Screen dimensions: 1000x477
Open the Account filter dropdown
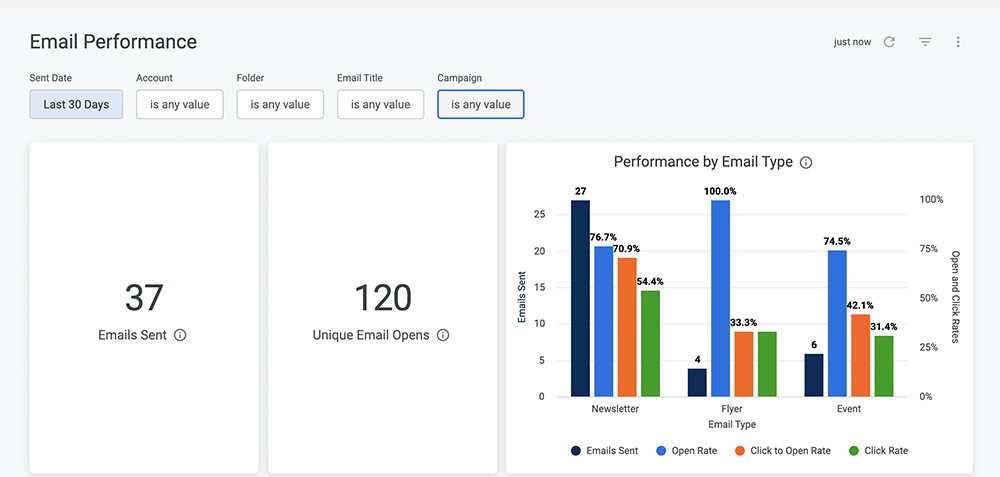(180, 104)
